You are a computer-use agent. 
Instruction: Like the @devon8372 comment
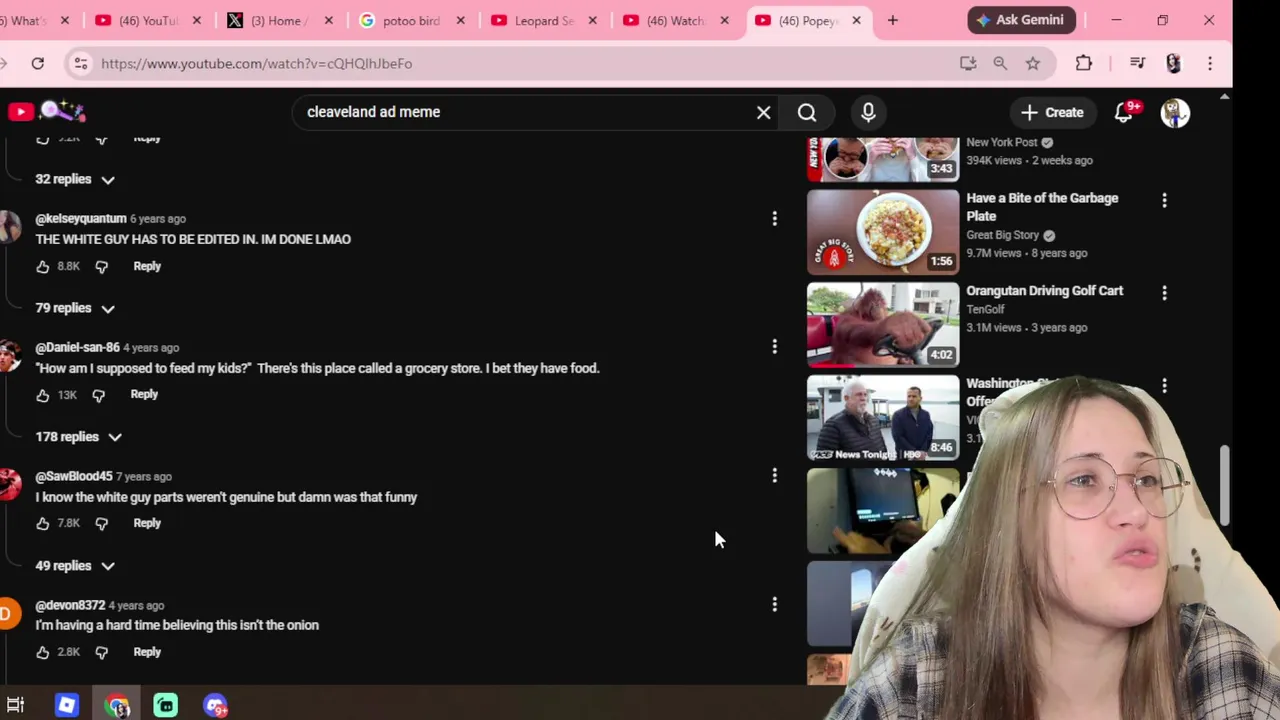coord(42,652)
